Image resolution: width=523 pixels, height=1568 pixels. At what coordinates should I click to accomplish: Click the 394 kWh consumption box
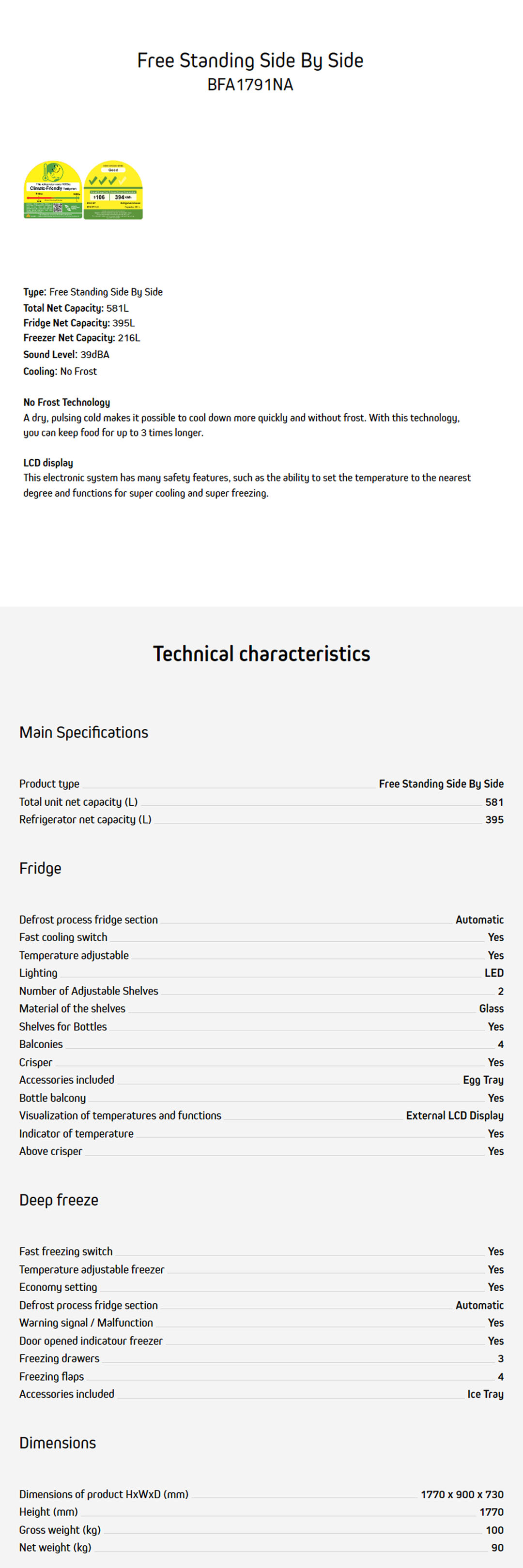tap(123, 197)
